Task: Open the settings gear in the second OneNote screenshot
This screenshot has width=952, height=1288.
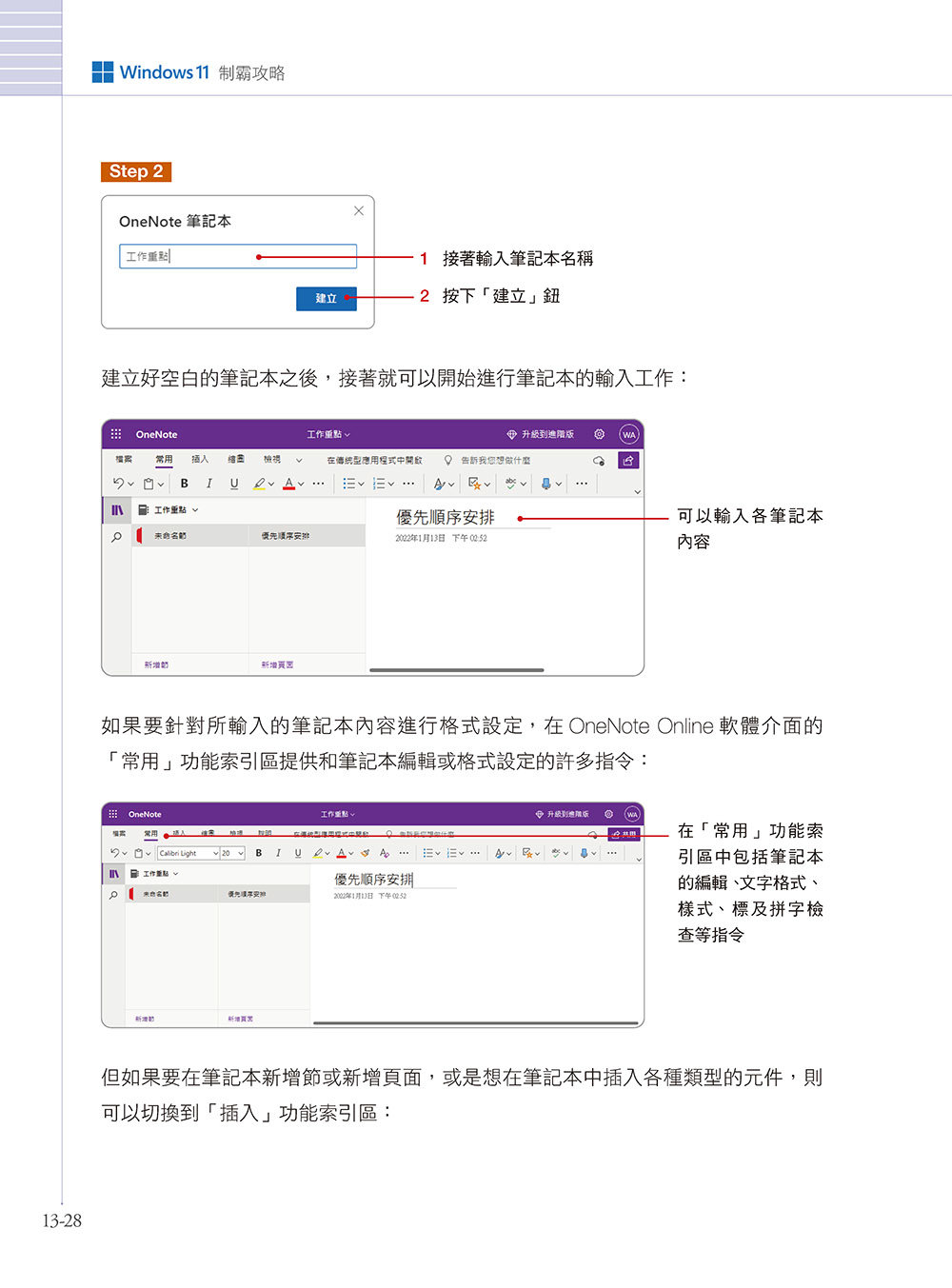Action: 609,814
